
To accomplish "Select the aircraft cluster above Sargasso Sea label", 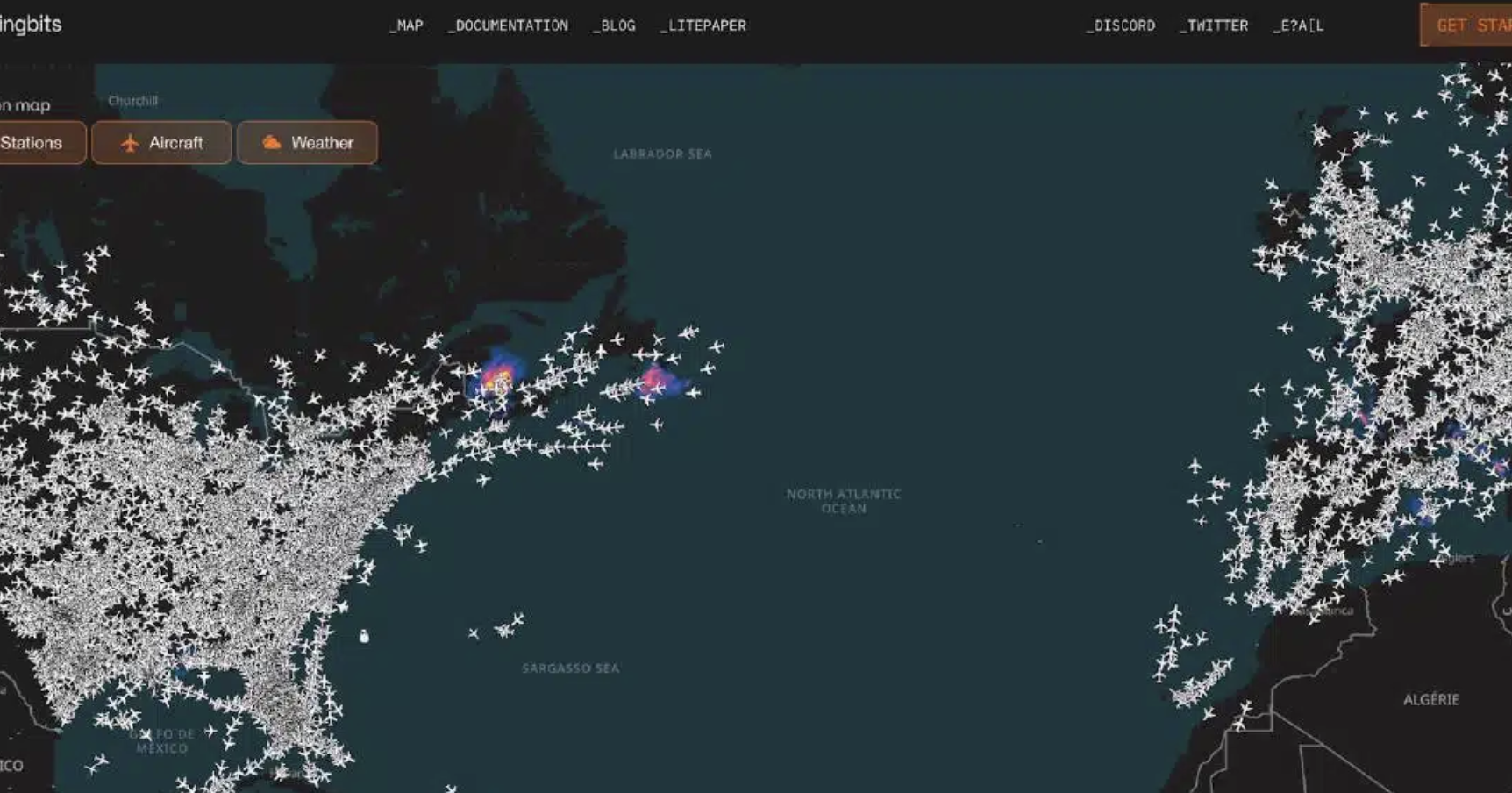I will pyautogui.click(x=506, y=626).
